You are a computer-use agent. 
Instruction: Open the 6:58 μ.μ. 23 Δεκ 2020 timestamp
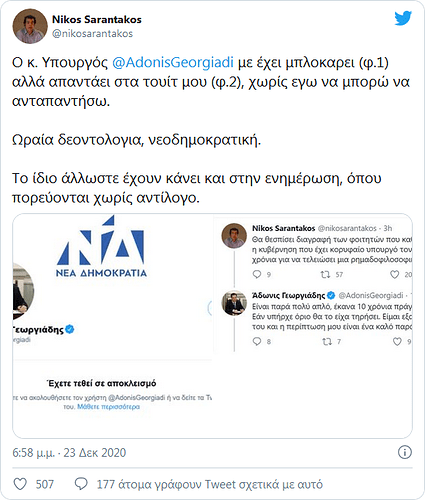tap(69, 453)
